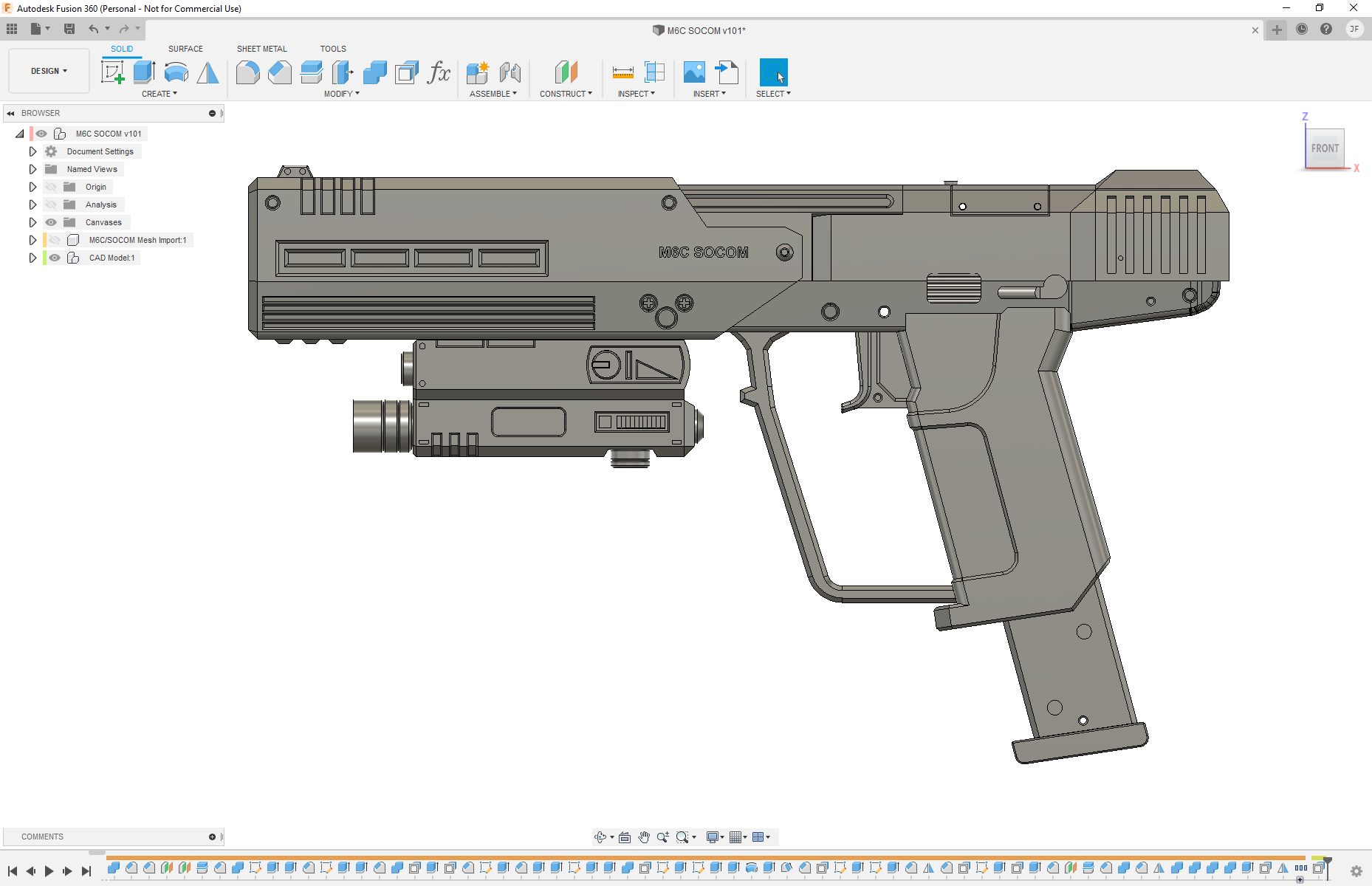Switch to the SHEET METAL tab
Viewport: 1372px width, 886px height.
pos(261,49)
